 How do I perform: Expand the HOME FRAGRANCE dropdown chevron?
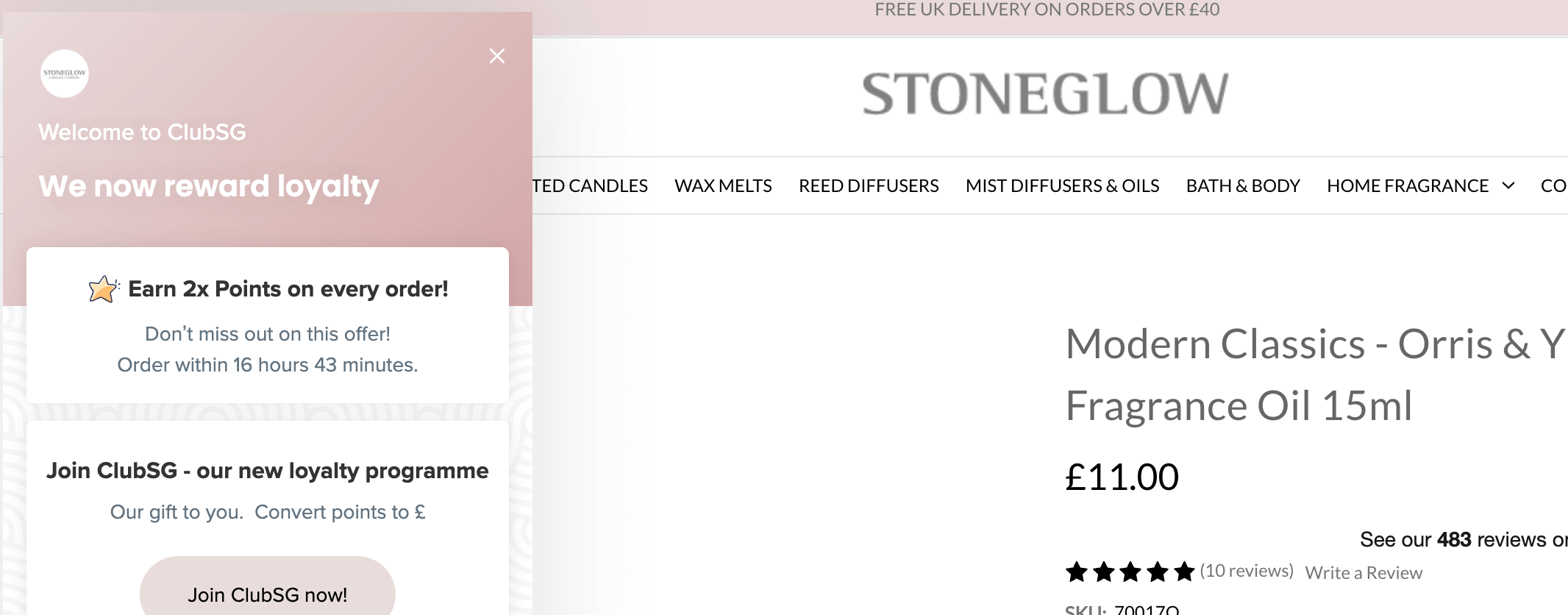coord(1508,185)
